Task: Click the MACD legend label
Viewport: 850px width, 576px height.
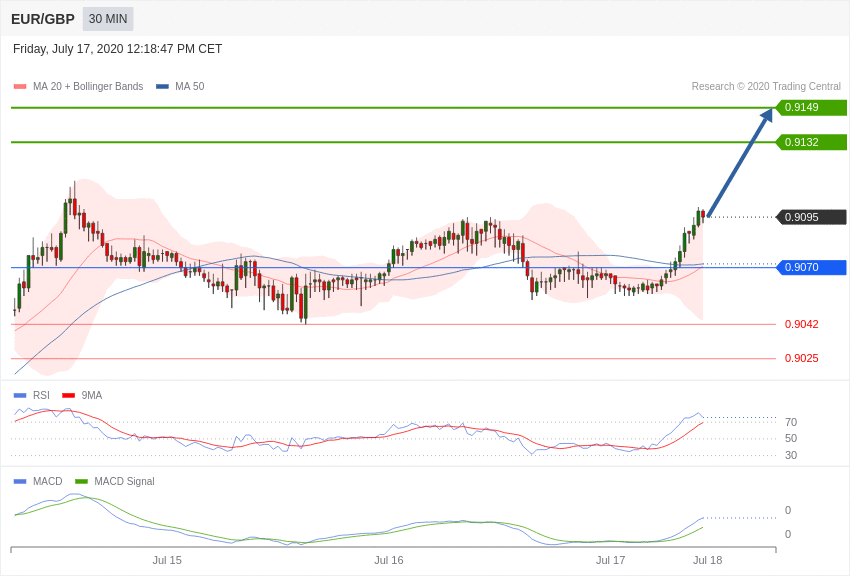Action: [48, 481]
